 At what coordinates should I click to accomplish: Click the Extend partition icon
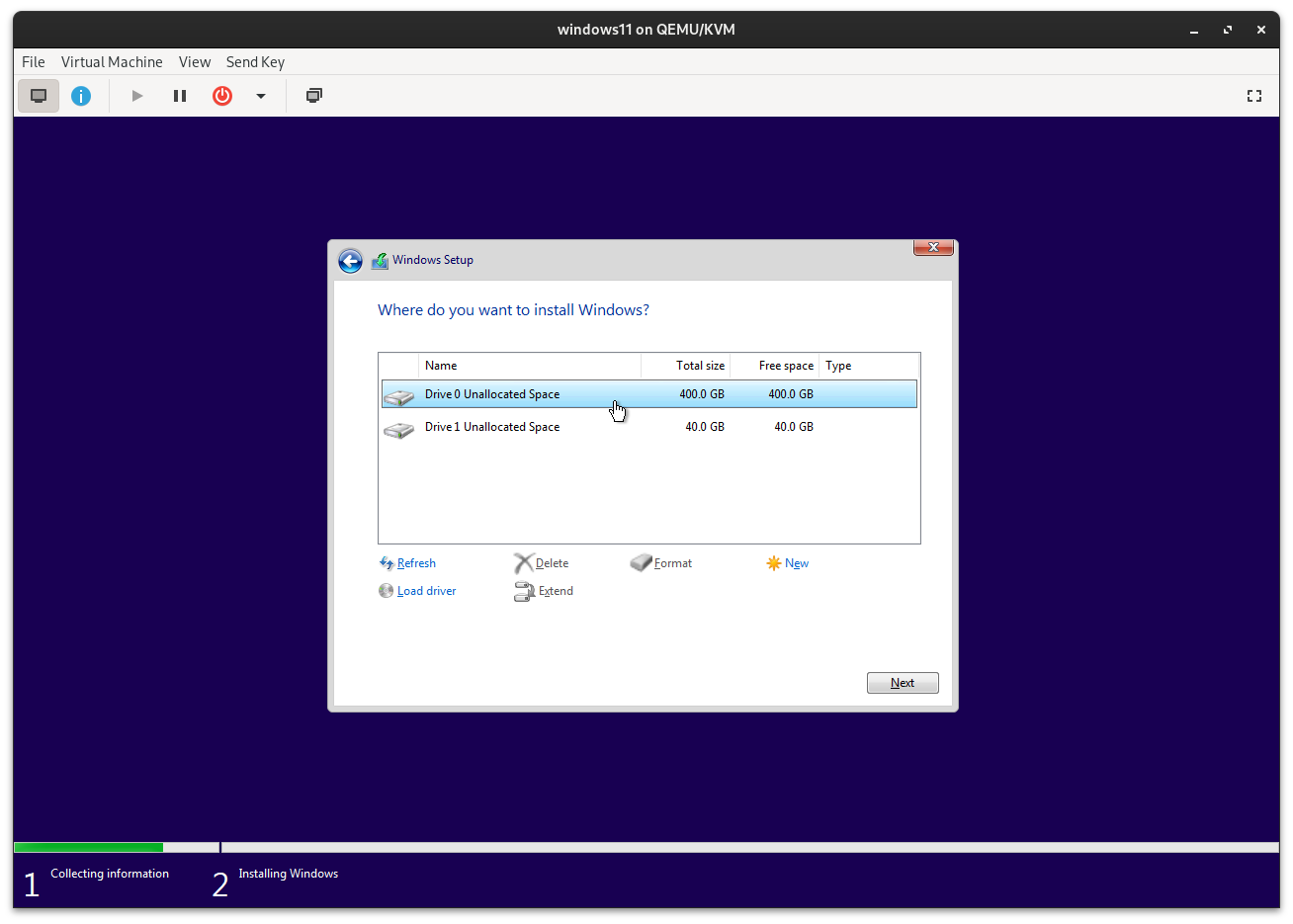pos(524,592)
